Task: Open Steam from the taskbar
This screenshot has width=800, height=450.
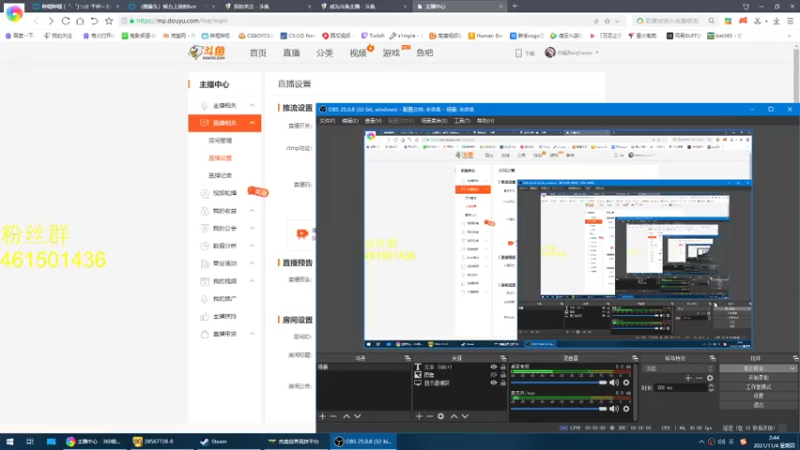Action: (214, 441)
